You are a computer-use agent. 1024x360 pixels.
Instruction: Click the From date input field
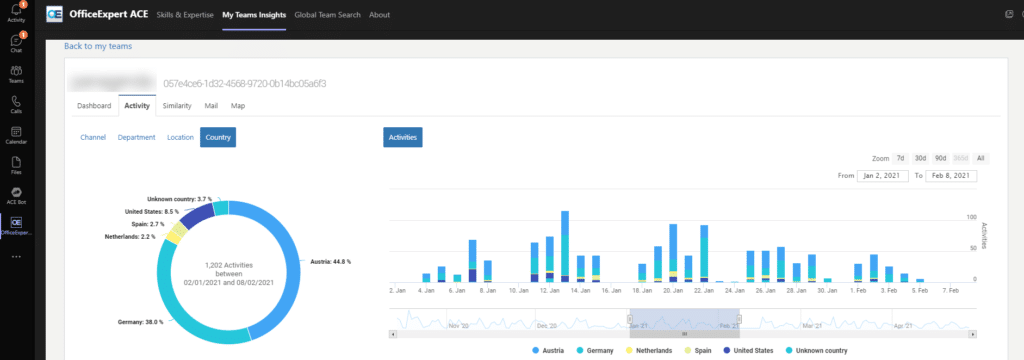pyautogui.click(x=882, y=176)
